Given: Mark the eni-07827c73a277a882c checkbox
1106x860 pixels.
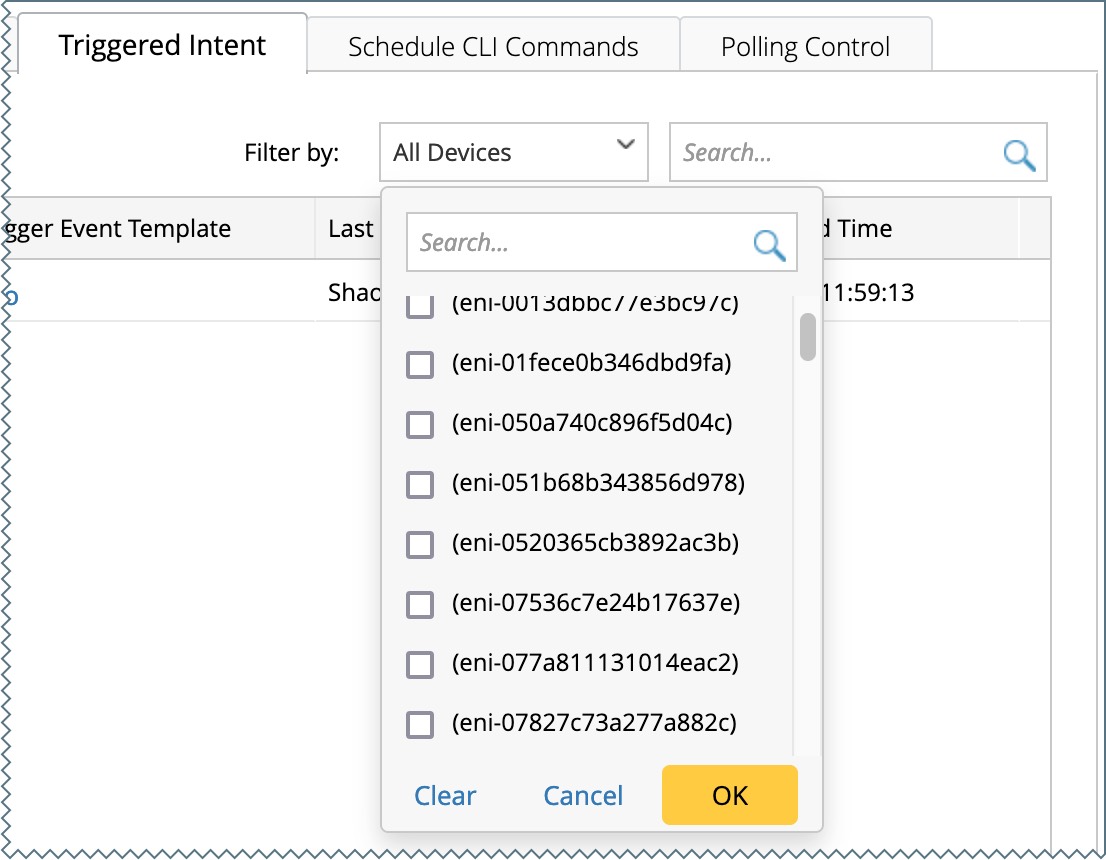Looking at the screenshot, I should click(420, 725).
